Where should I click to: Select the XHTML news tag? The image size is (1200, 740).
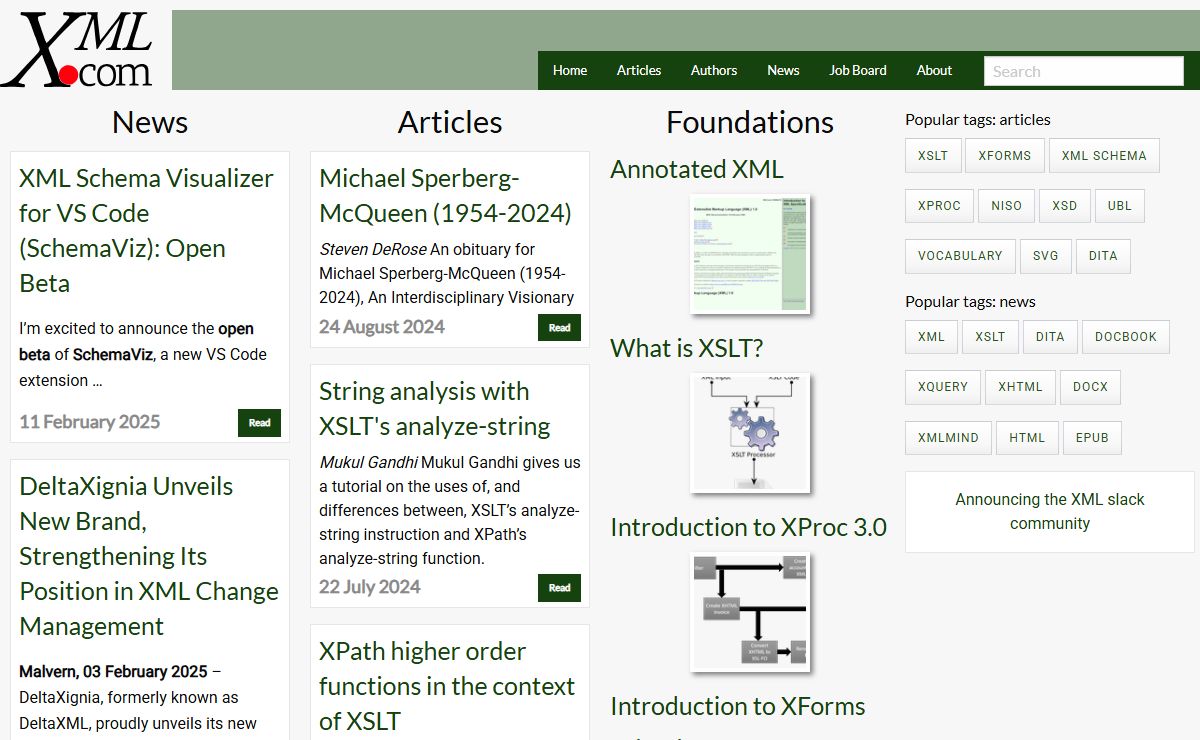point(1020,387)
